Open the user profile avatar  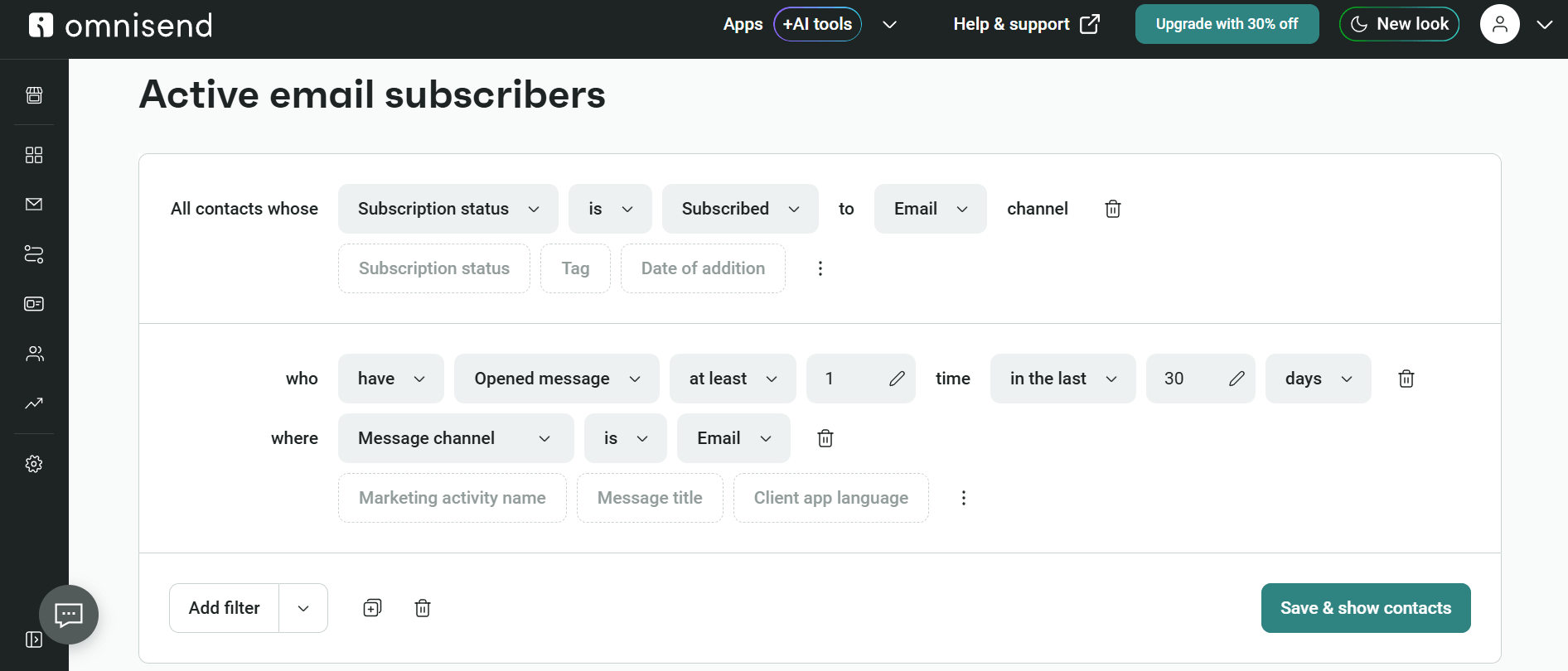1500,24
